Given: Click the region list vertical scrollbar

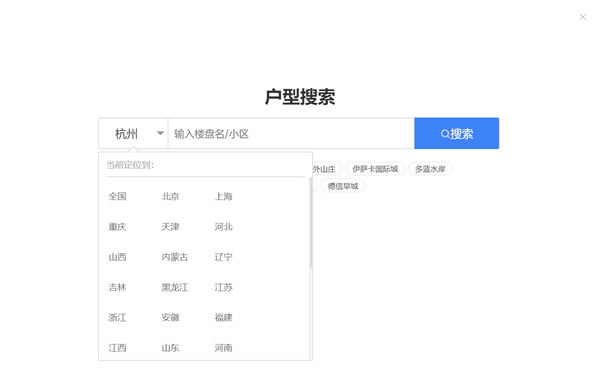Looking at the screenshot, I should (x=310, y=223).
